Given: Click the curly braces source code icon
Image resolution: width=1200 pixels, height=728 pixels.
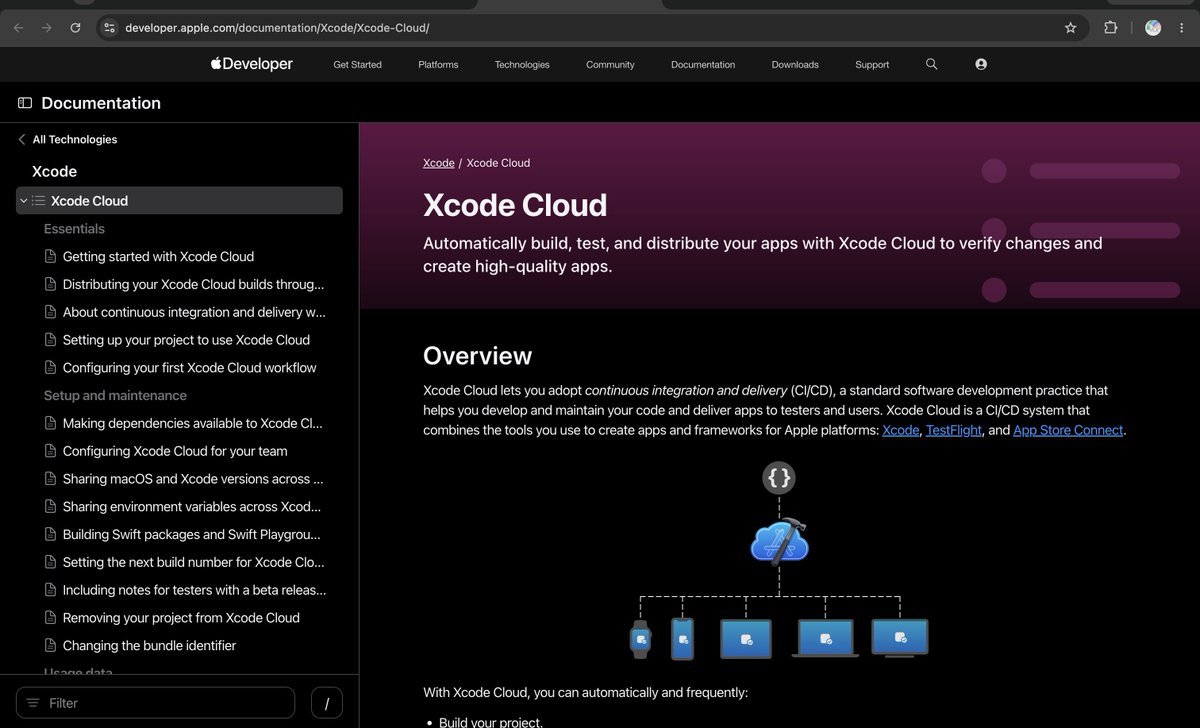Looking at the screenshot, I should tap(779, 478).
